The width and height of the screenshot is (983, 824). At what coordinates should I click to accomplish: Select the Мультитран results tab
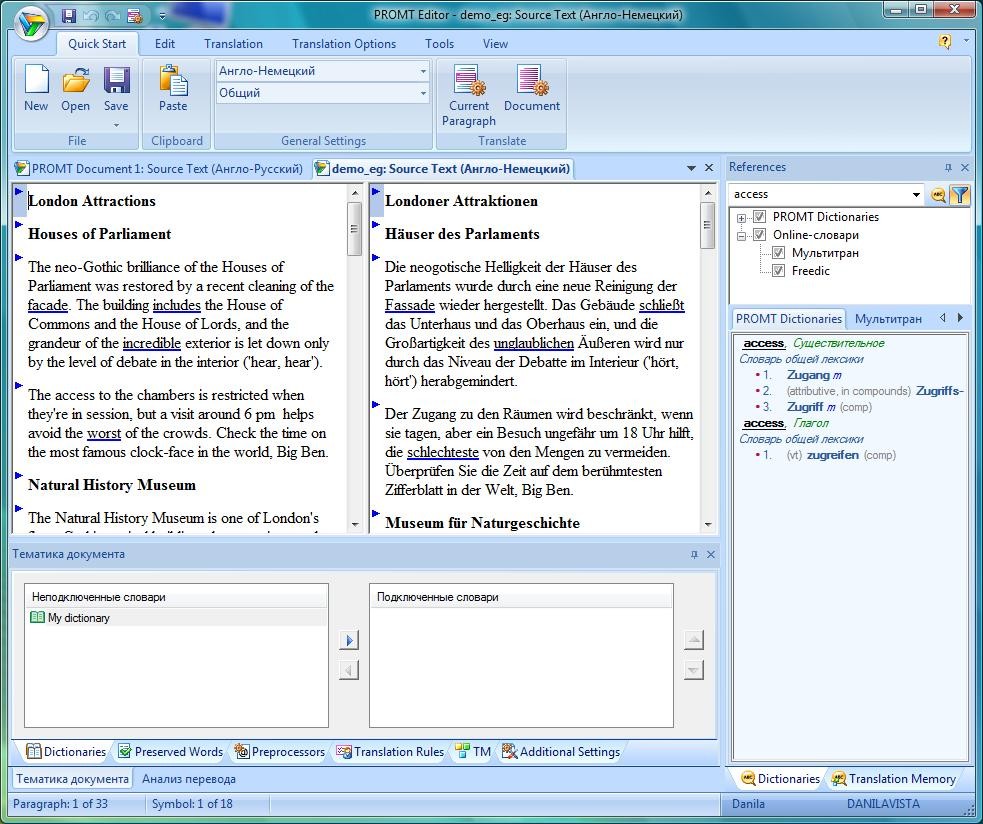coord(888,319)
